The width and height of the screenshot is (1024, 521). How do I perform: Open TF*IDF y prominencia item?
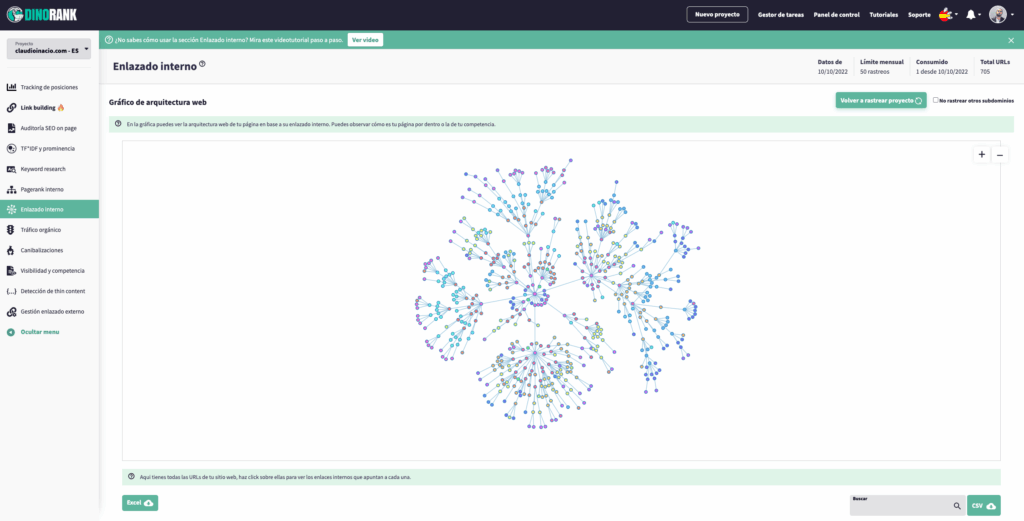tap(48, 149)
